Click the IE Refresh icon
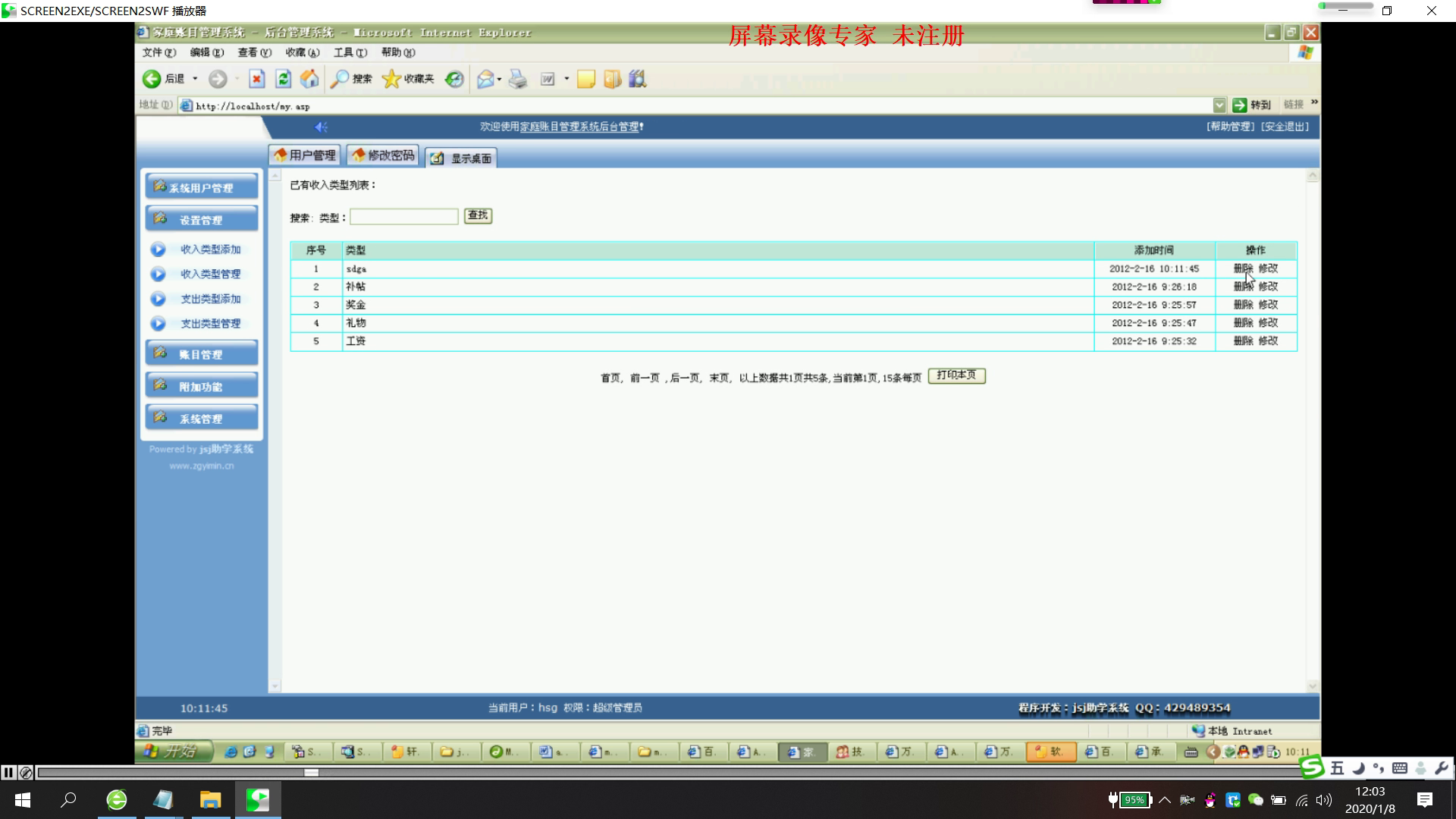 283,79
